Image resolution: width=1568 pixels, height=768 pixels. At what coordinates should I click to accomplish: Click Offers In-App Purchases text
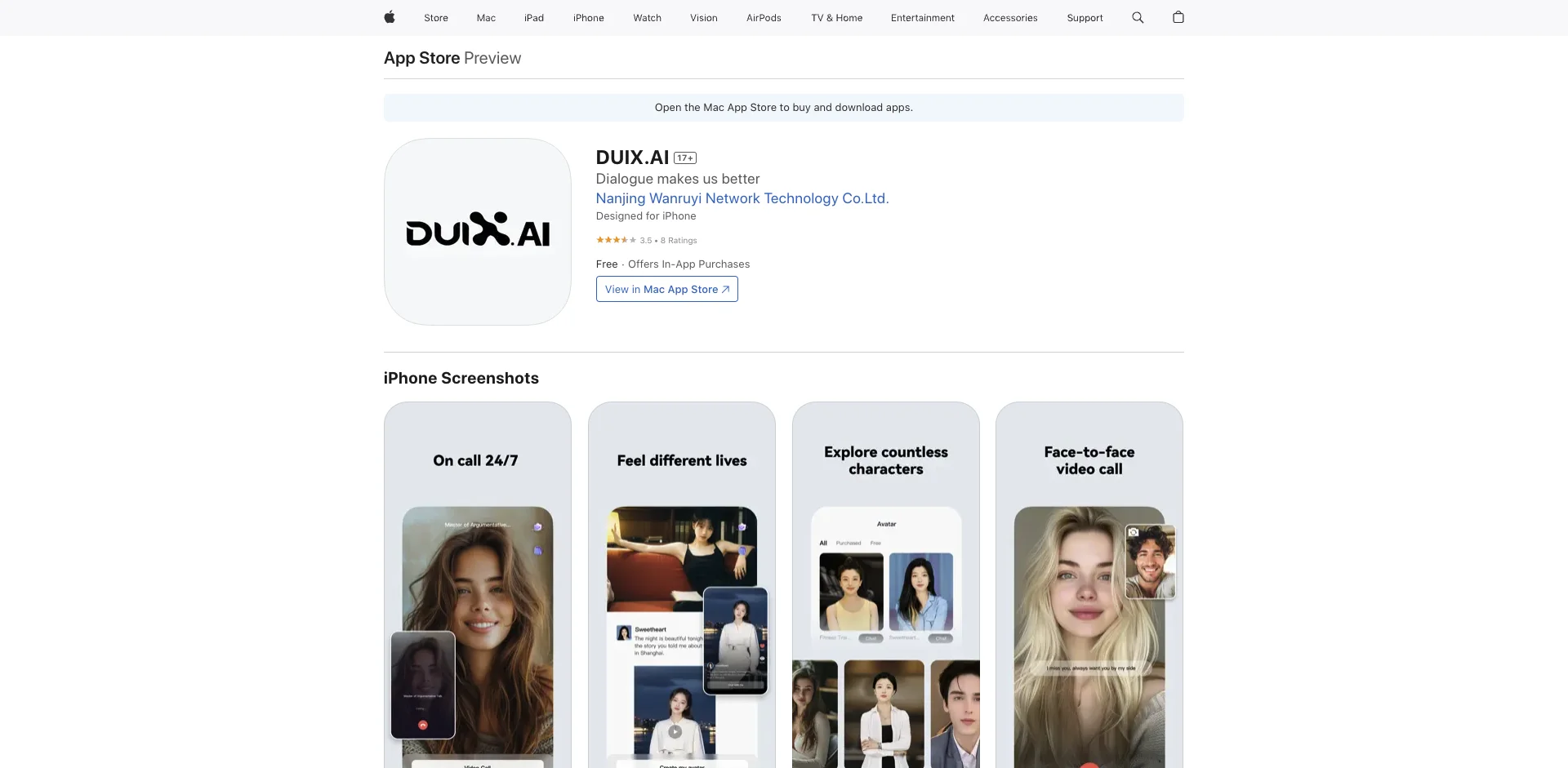[x=688, y=264]
